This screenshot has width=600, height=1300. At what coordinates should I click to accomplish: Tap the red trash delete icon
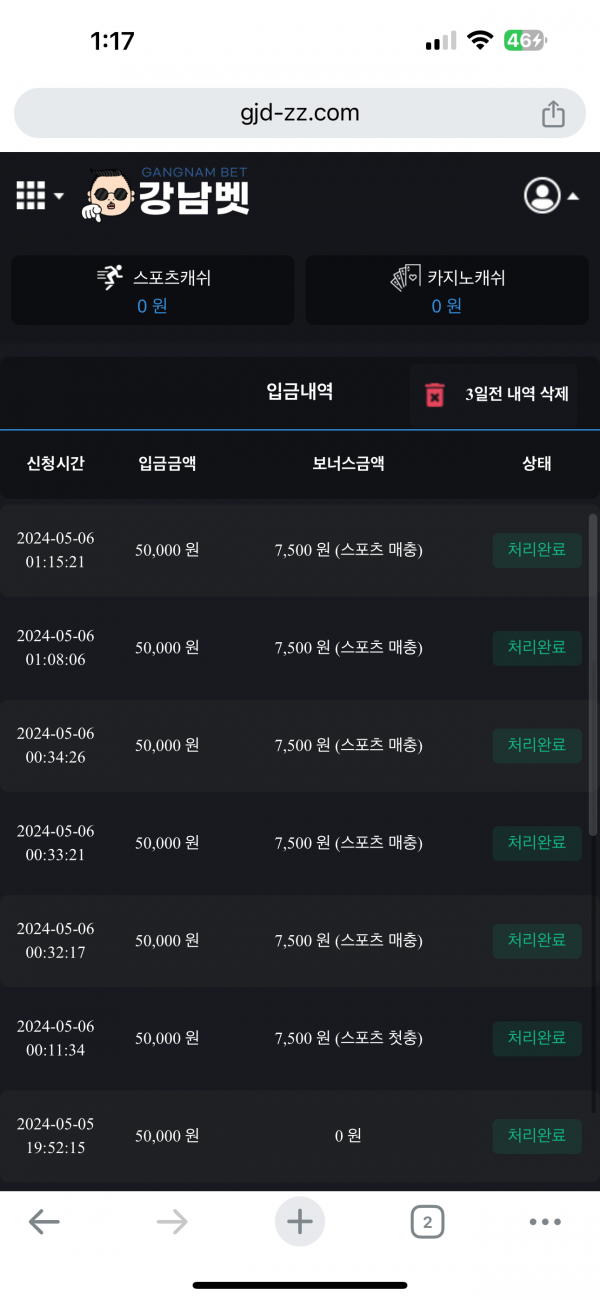(435, 394)
